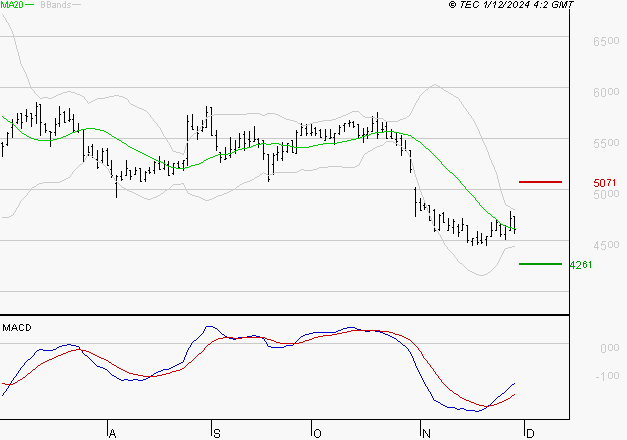Viewport: 627px width, 440px height.
Task: Click the MACD -100 axis label
Action: (x=607, y=376)
